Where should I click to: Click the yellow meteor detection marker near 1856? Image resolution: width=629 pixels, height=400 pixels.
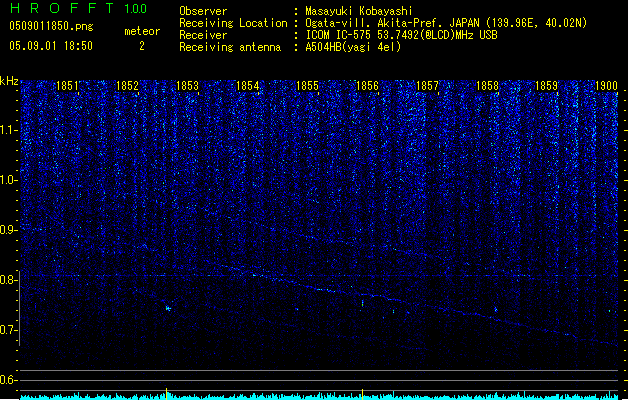[363, 394]
